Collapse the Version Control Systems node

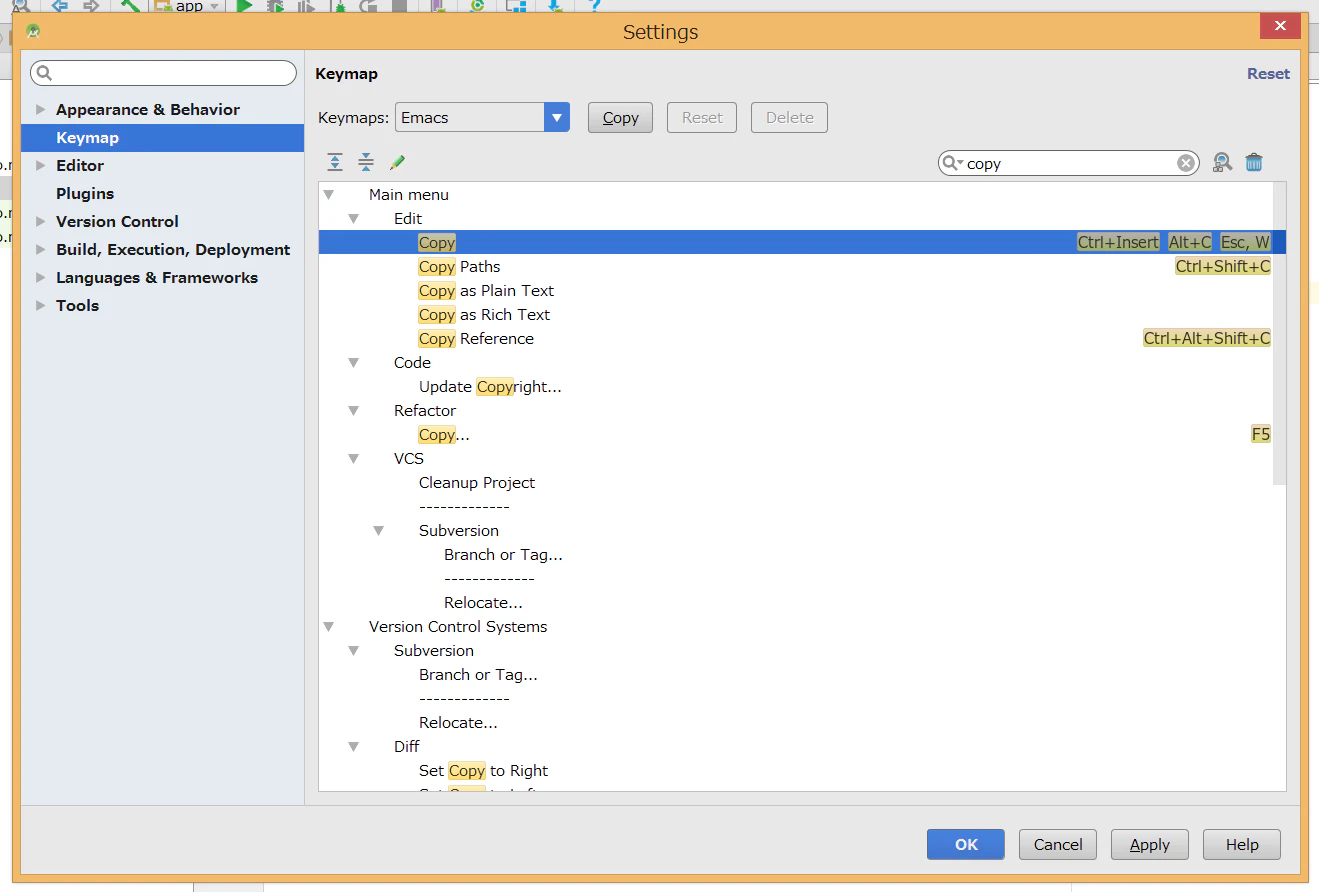(328, 626)
